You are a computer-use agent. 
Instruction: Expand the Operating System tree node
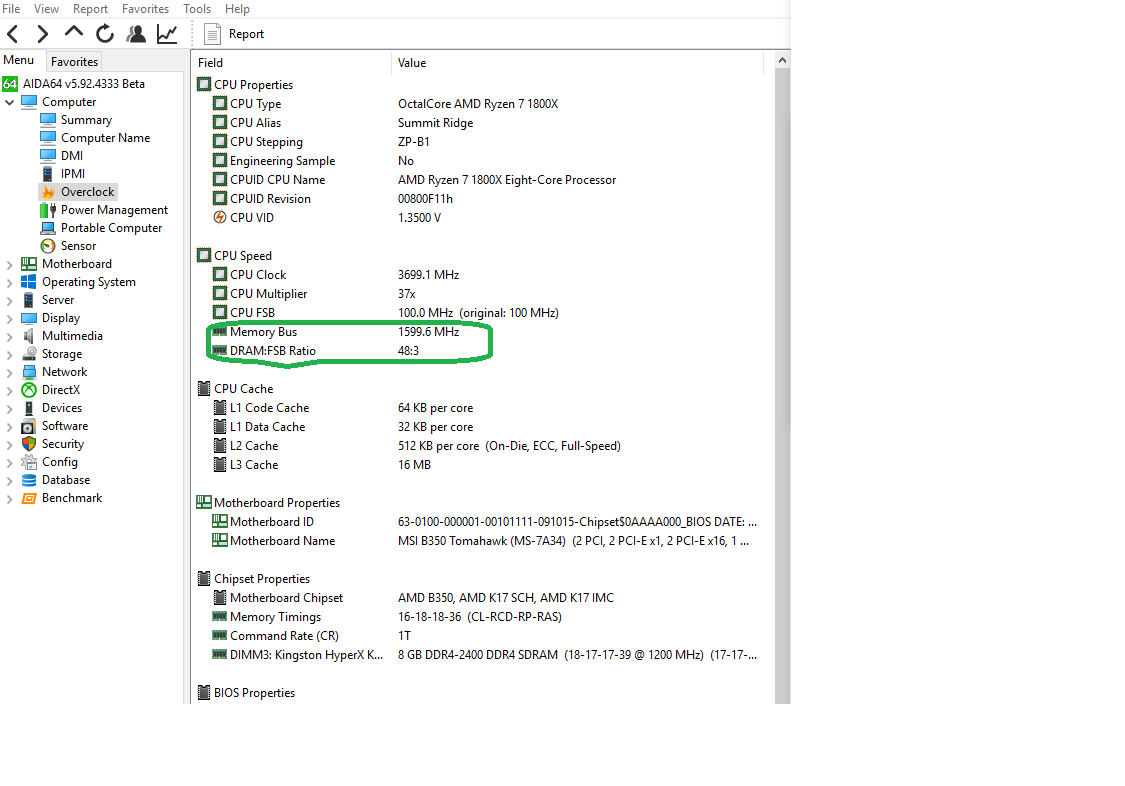[9, 283]
